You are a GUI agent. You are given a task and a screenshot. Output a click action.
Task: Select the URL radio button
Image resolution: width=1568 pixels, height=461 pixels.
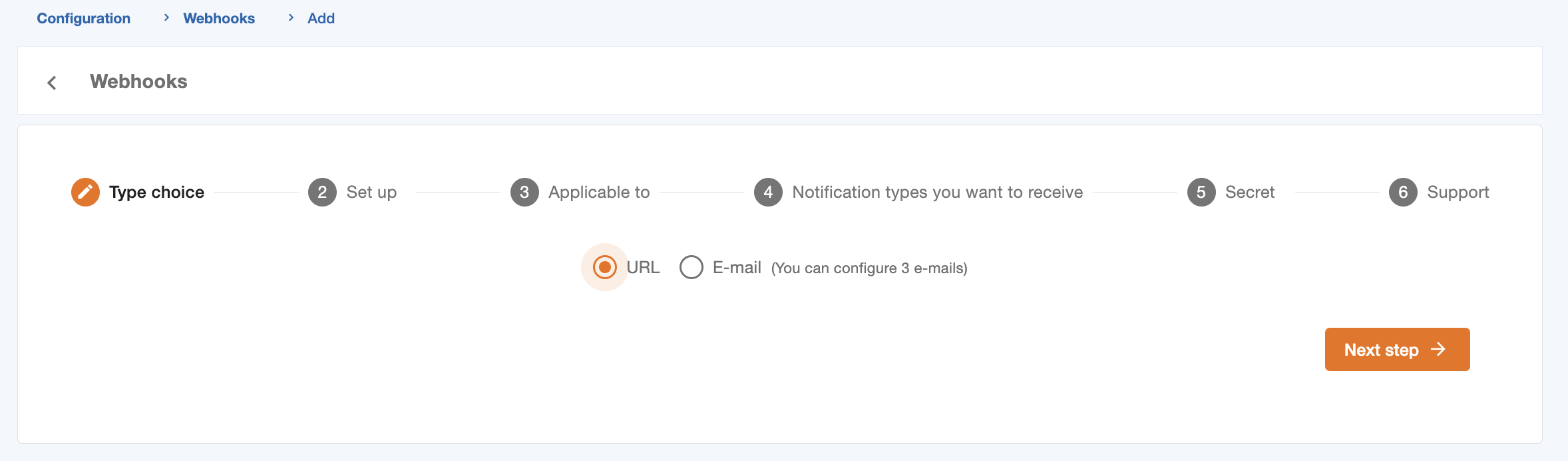pyautogui.click(x=604, y=268)
